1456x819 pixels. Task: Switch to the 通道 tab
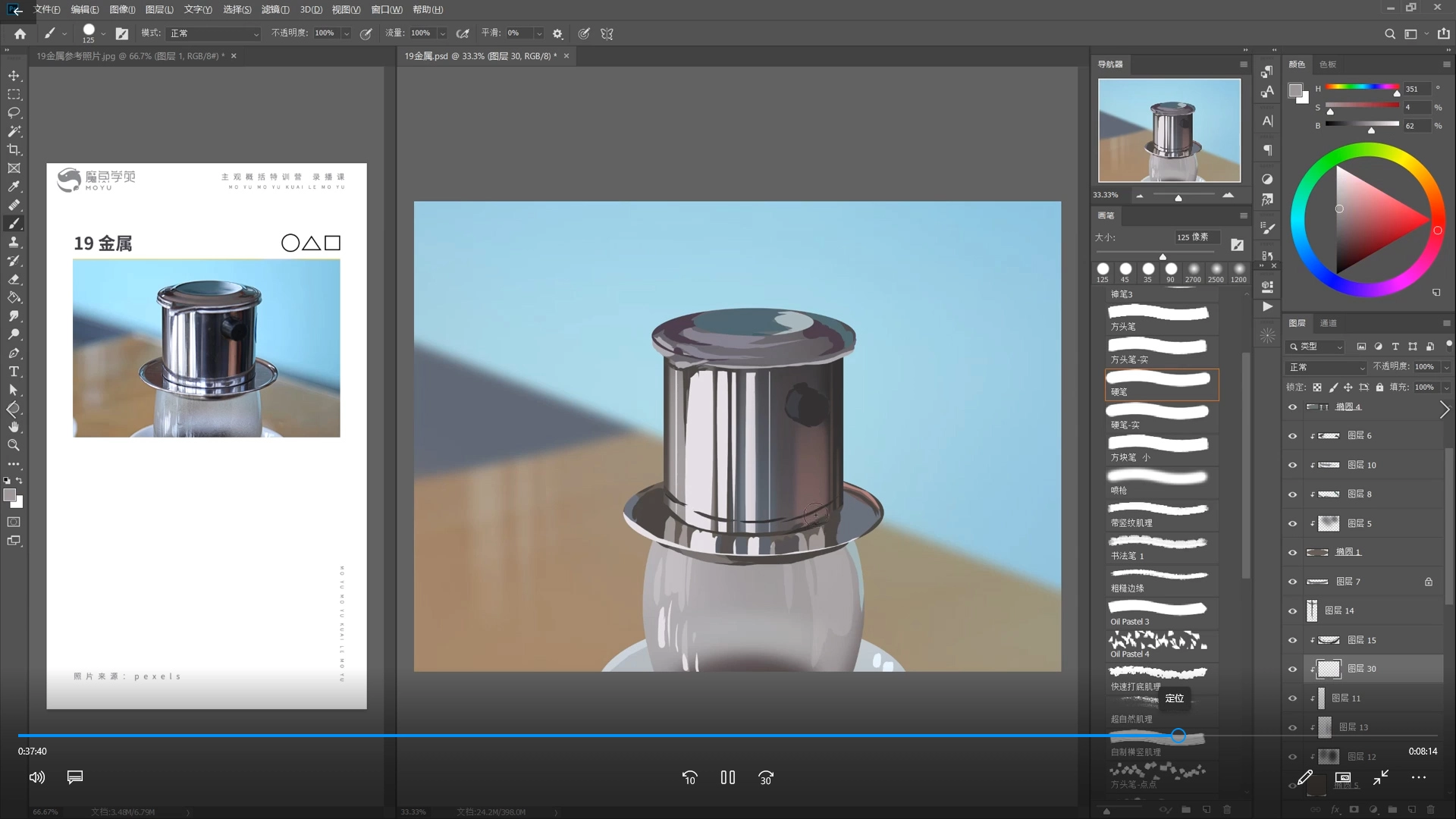(1328, 323)
